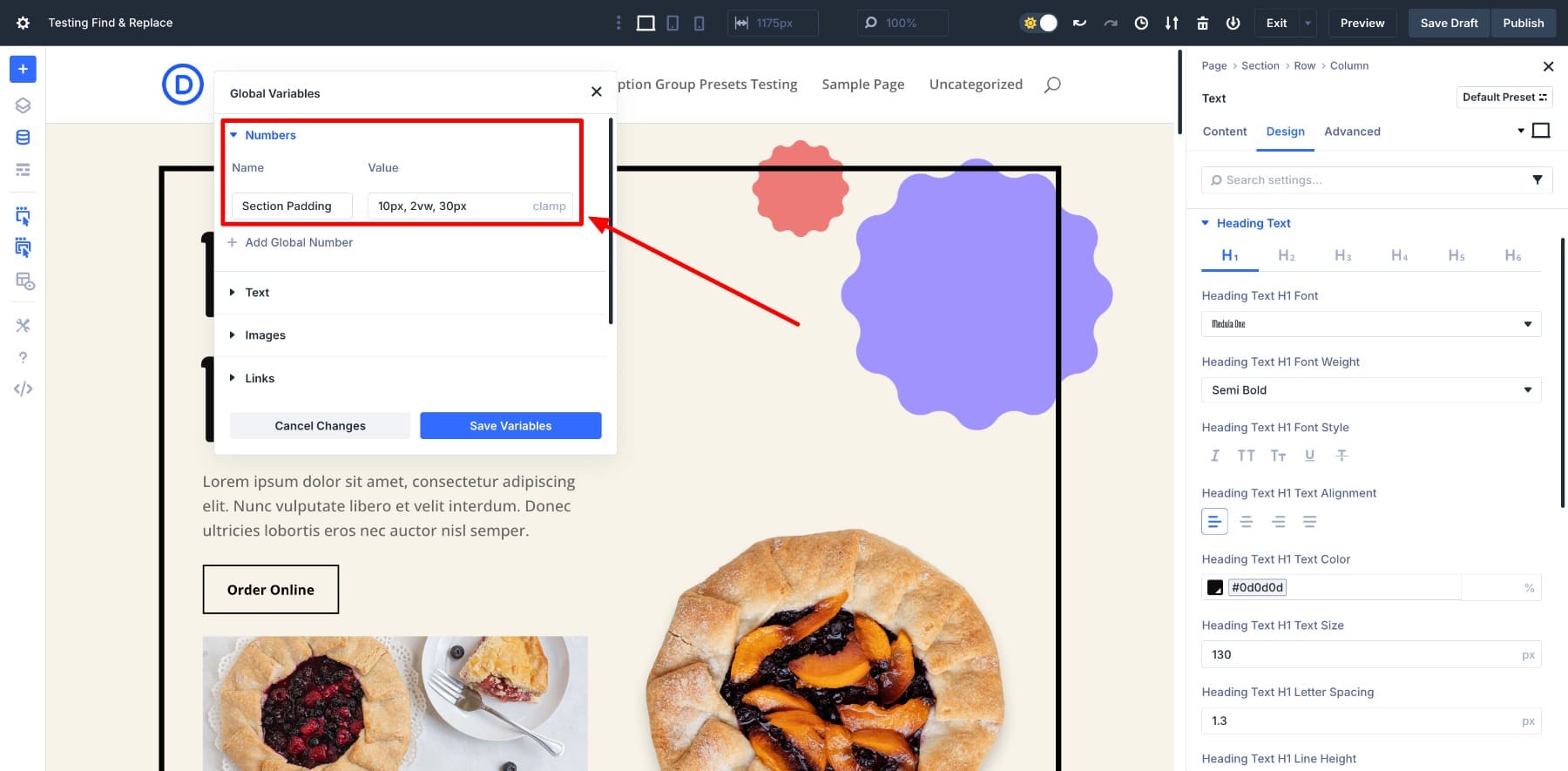The width and height of the screenshot is (1568, 771).
Task: Switch to the Content tab
Action: (x=1224, y=132)
